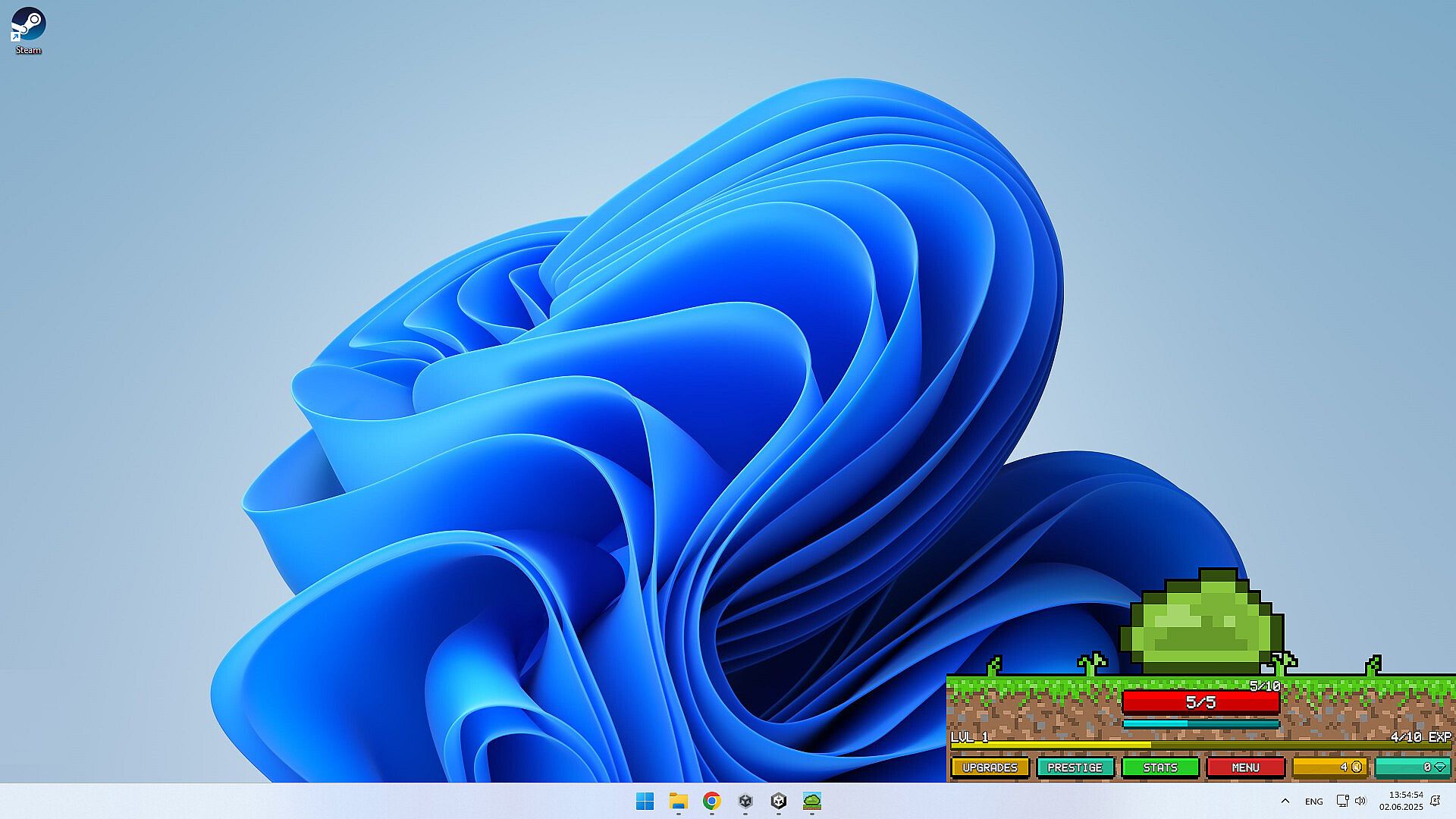This screenshot has height=819, width=1456.
Task: Open the volume speaker tray icon
Action: tap(1360, 801)
